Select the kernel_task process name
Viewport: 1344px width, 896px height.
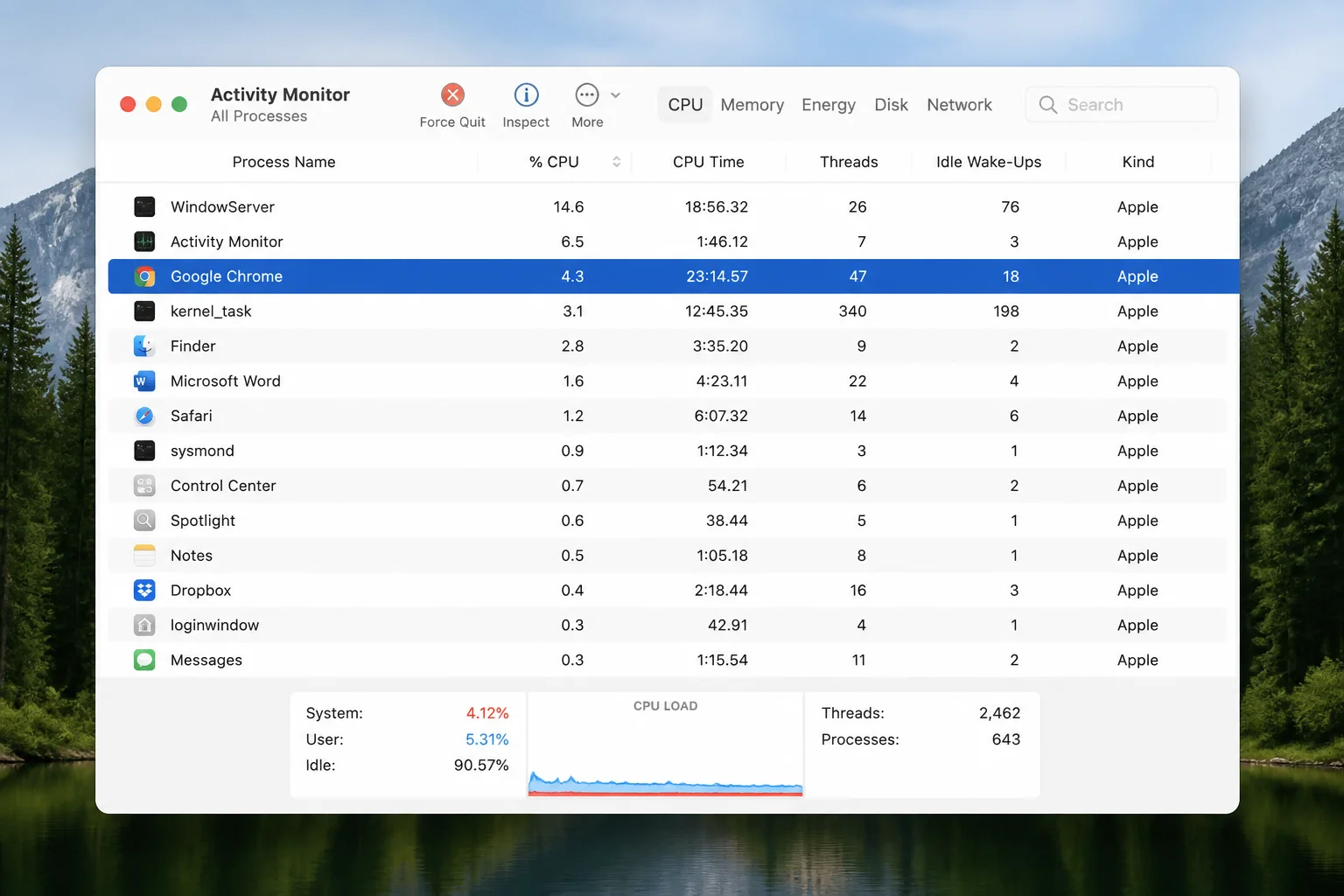pos(211,311)
